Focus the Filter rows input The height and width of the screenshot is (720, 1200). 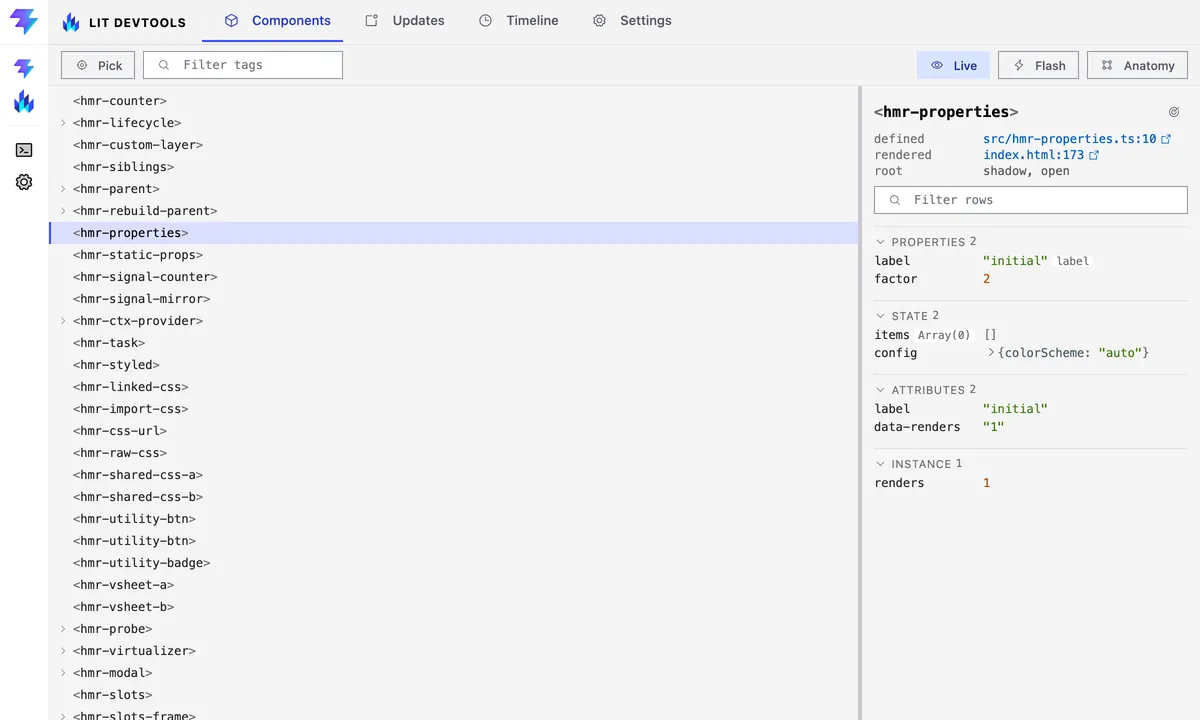pos(1031,200)
